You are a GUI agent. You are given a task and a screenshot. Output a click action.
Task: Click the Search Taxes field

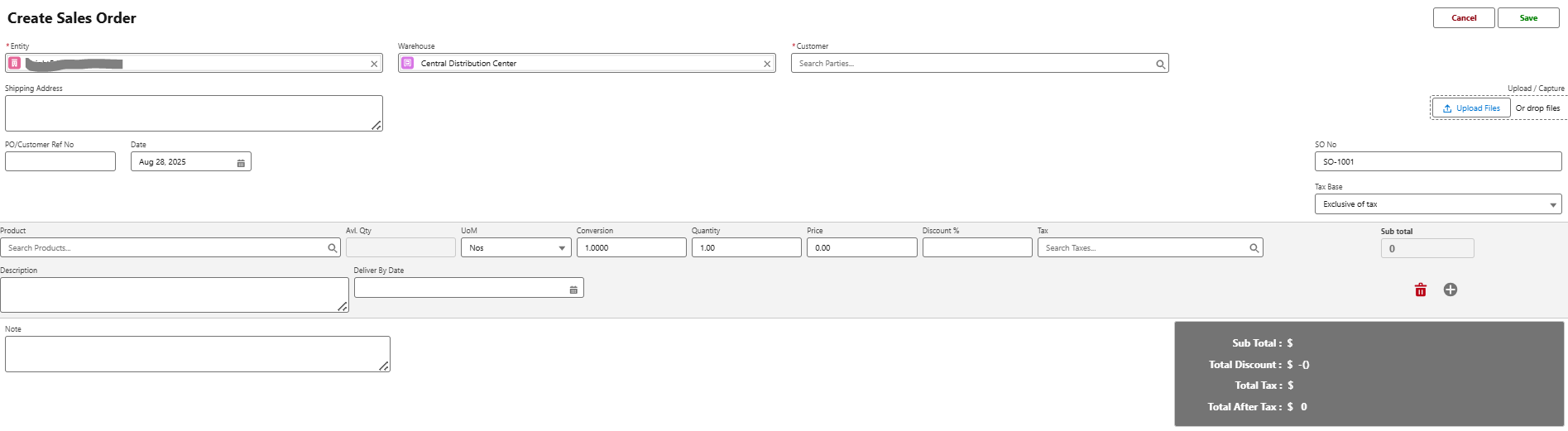(1150, 247)
